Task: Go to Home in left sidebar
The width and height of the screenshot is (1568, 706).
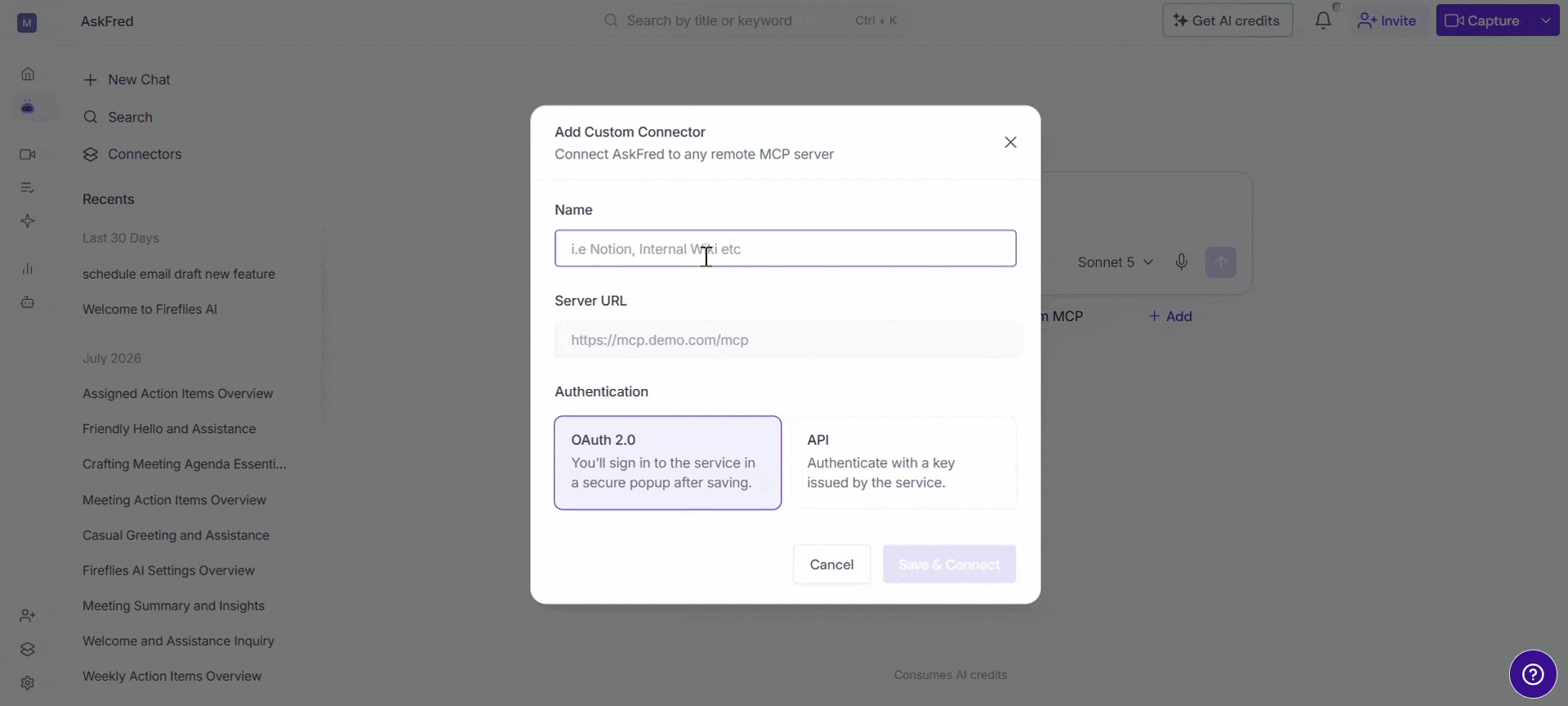Action: pyautogui.click(x=28, y=74)
